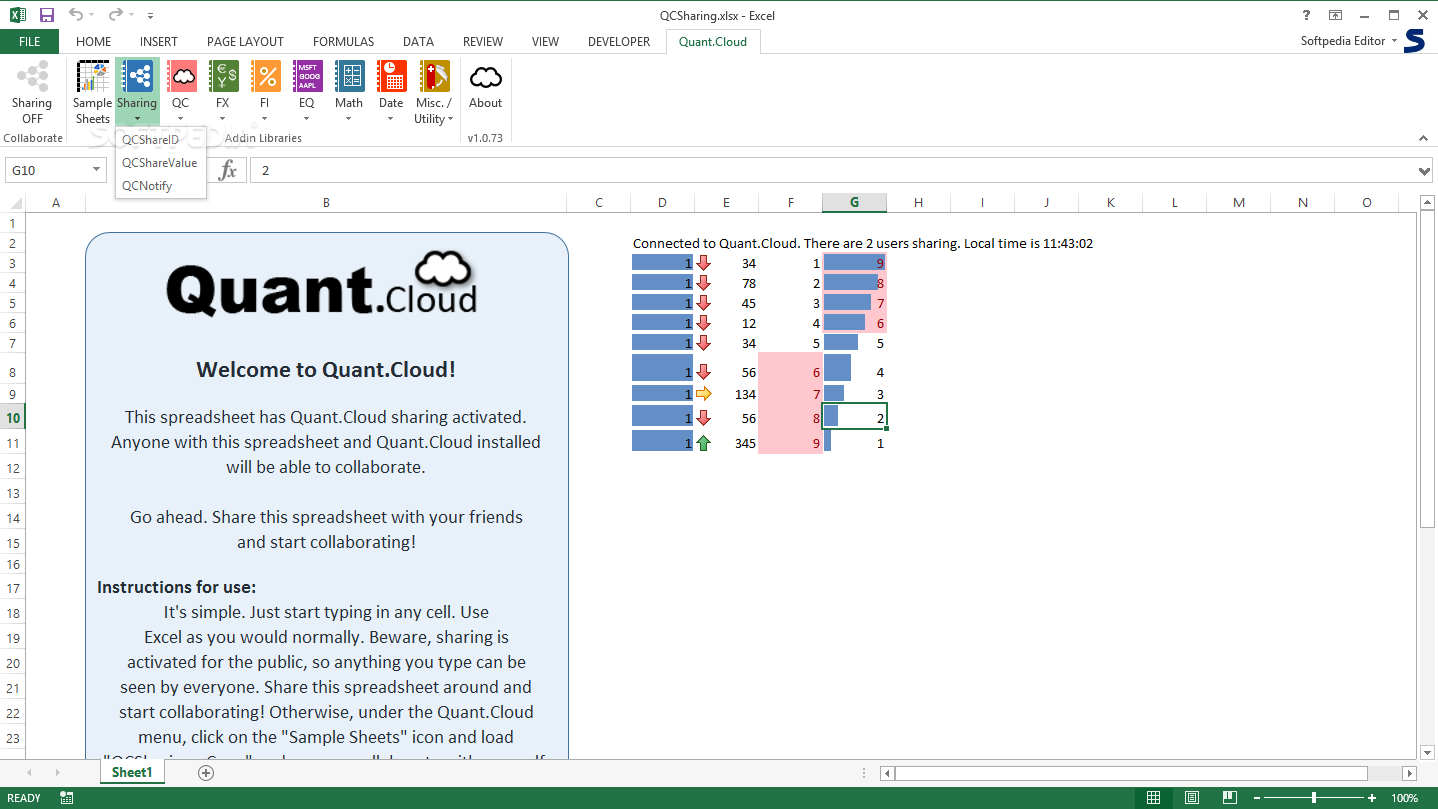
Task: Switch to the DEVELOPER tab
Action: tap(619, 42)
